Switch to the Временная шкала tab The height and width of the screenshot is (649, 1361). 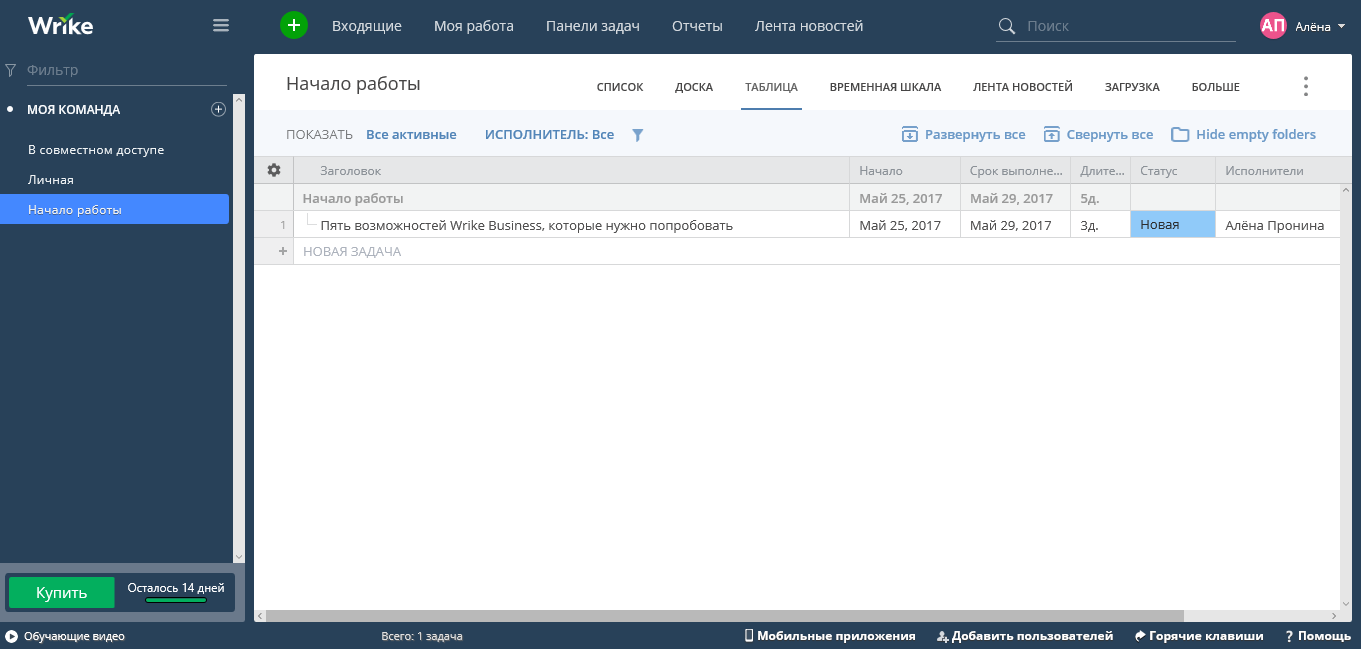click(x=885, y=87)
